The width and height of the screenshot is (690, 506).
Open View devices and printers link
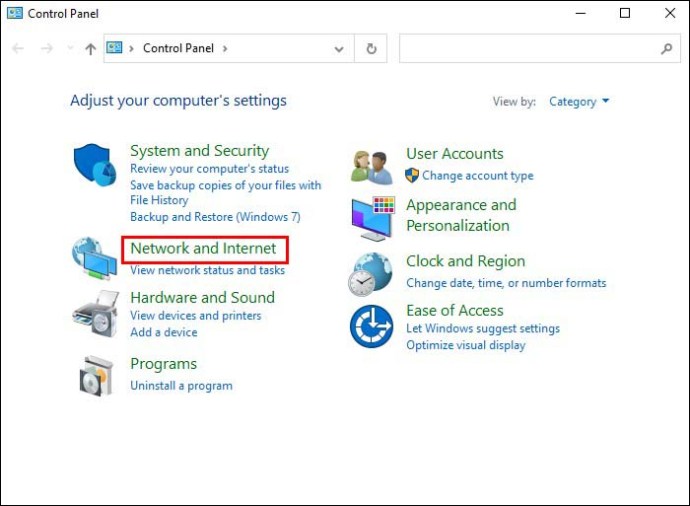[x=195, y=315]
